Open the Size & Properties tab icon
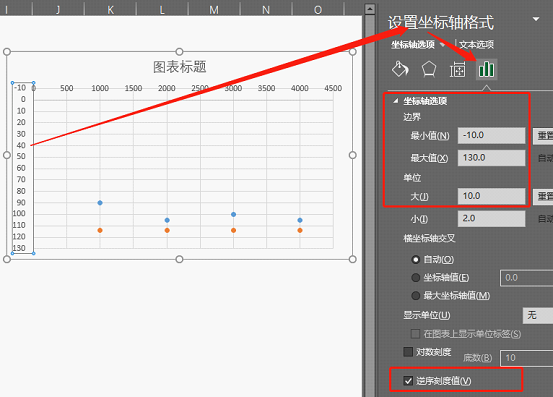 [x=457, y=69]
